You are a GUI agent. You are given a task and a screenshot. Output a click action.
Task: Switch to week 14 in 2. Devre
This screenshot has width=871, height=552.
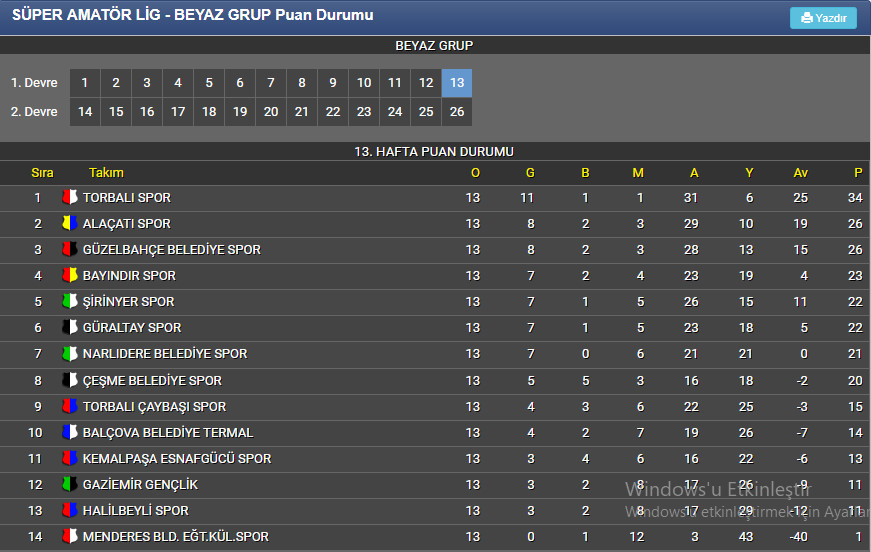(x=85, y=112)
